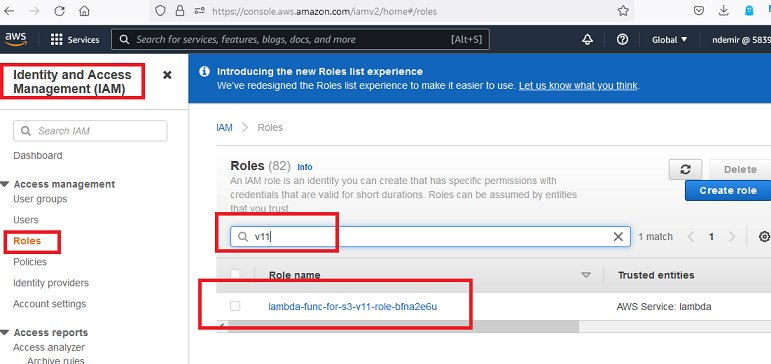771x364 pixels.
Task: Sort by Role name column arrow
Action: click(x=586, y=275)
